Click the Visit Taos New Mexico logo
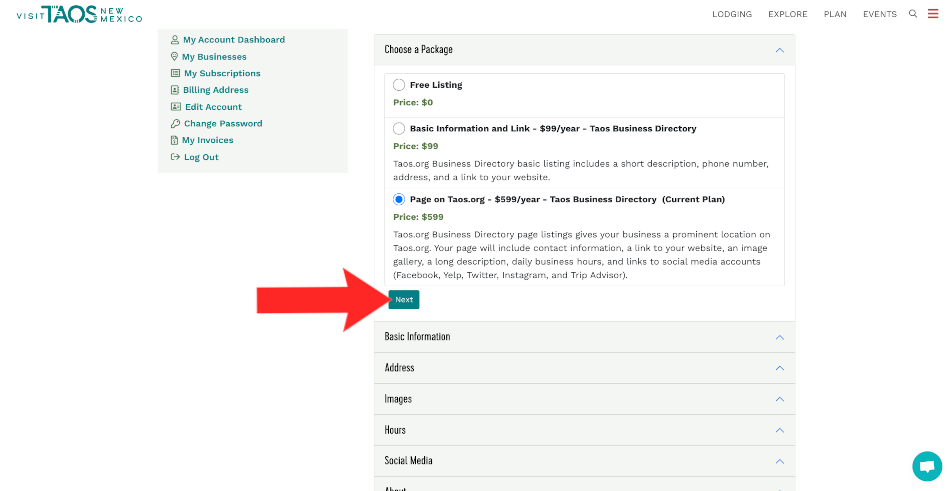950x491 pixels. 79,14
